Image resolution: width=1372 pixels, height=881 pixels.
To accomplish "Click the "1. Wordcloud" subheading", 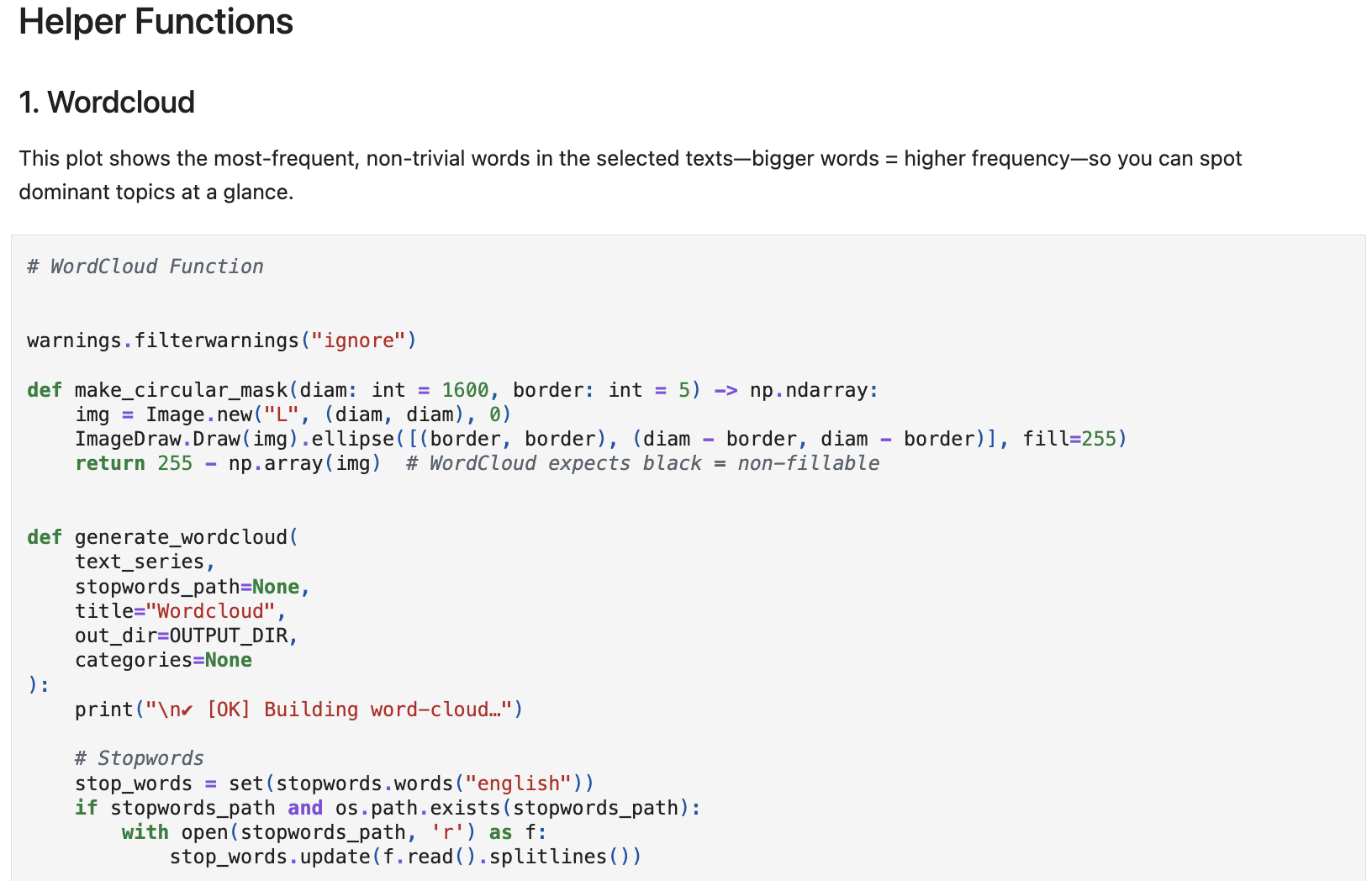I will pyautogui.click(x=107, y=103).
